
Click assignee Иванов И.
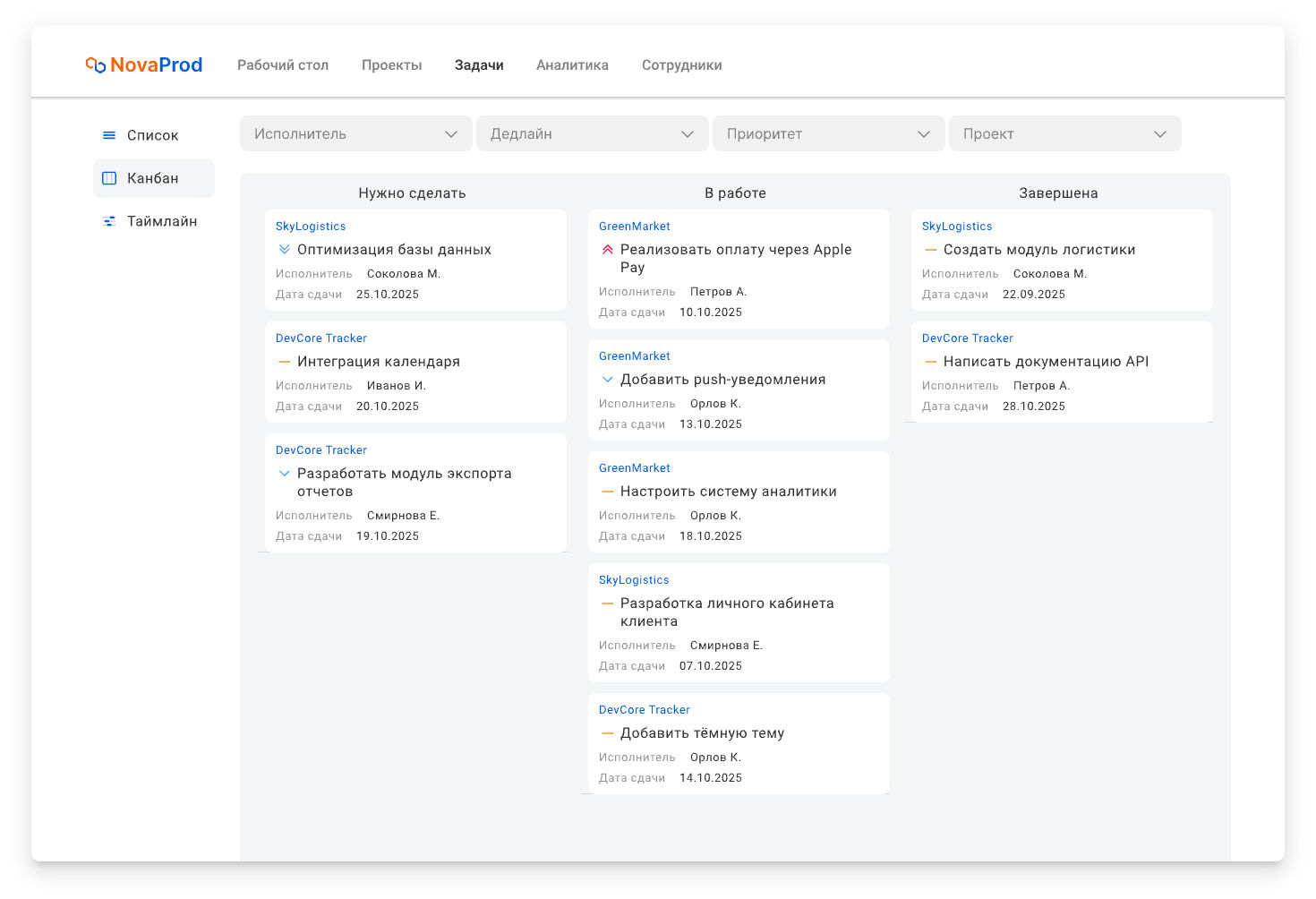point(397,386)
